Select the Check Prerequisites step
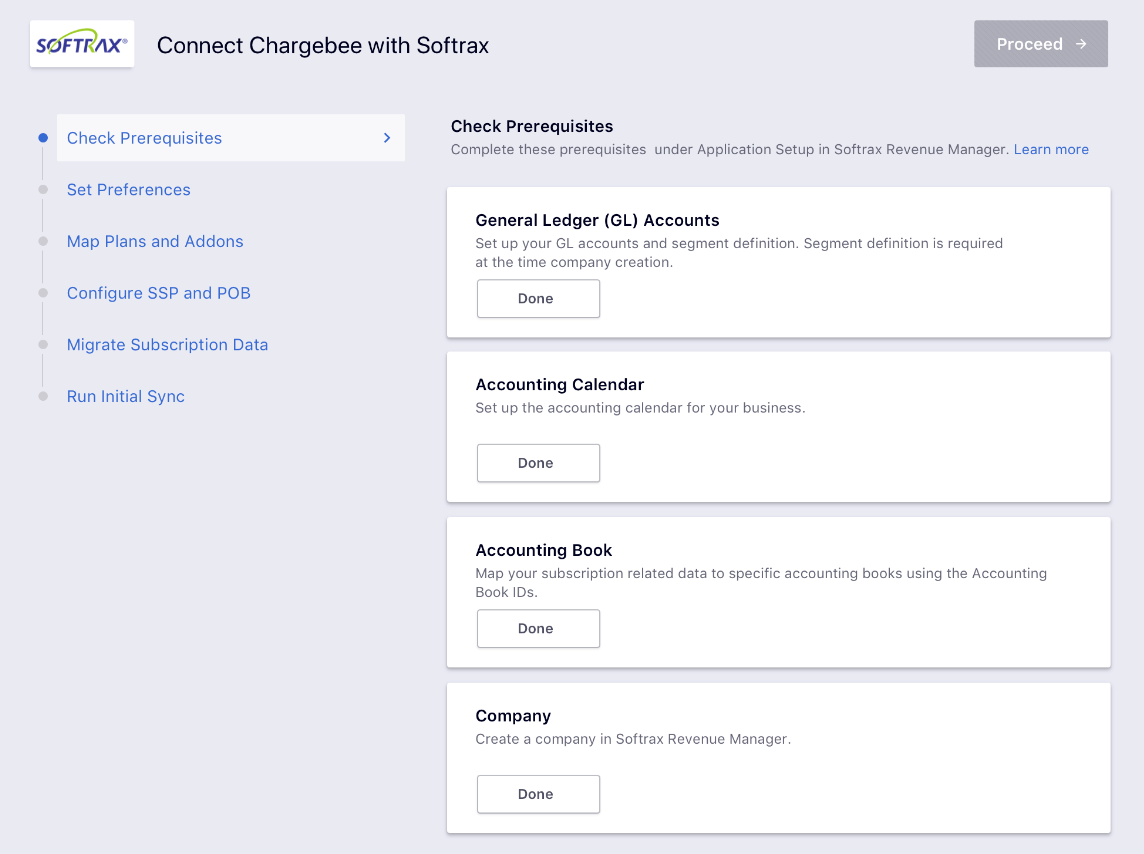This screenshot has height=854, width=1144. [x=145, y=138]
